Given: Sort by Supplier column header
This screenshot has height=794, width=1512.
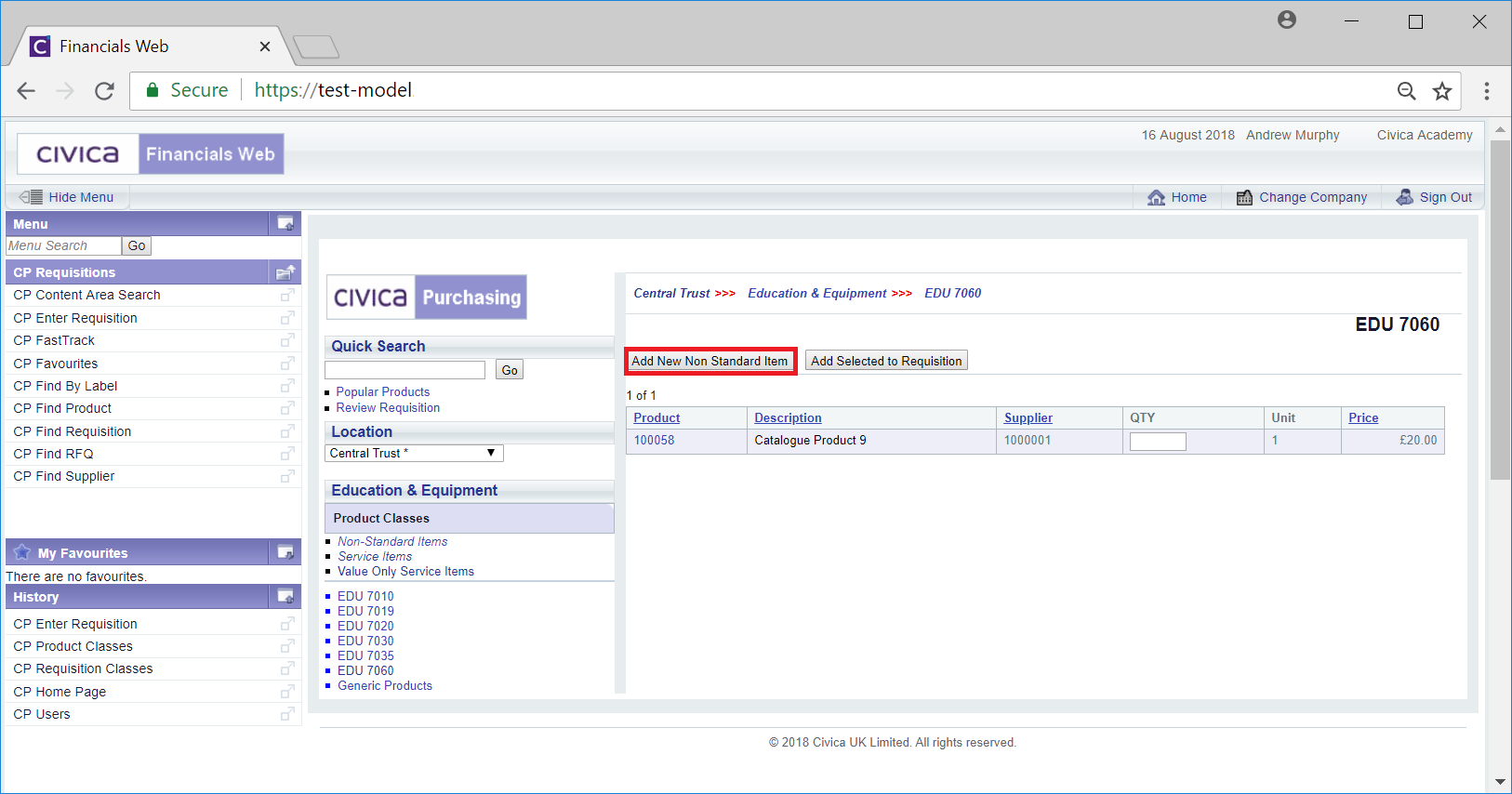Looking at the screenshot, I should (x=1028, y=418).
